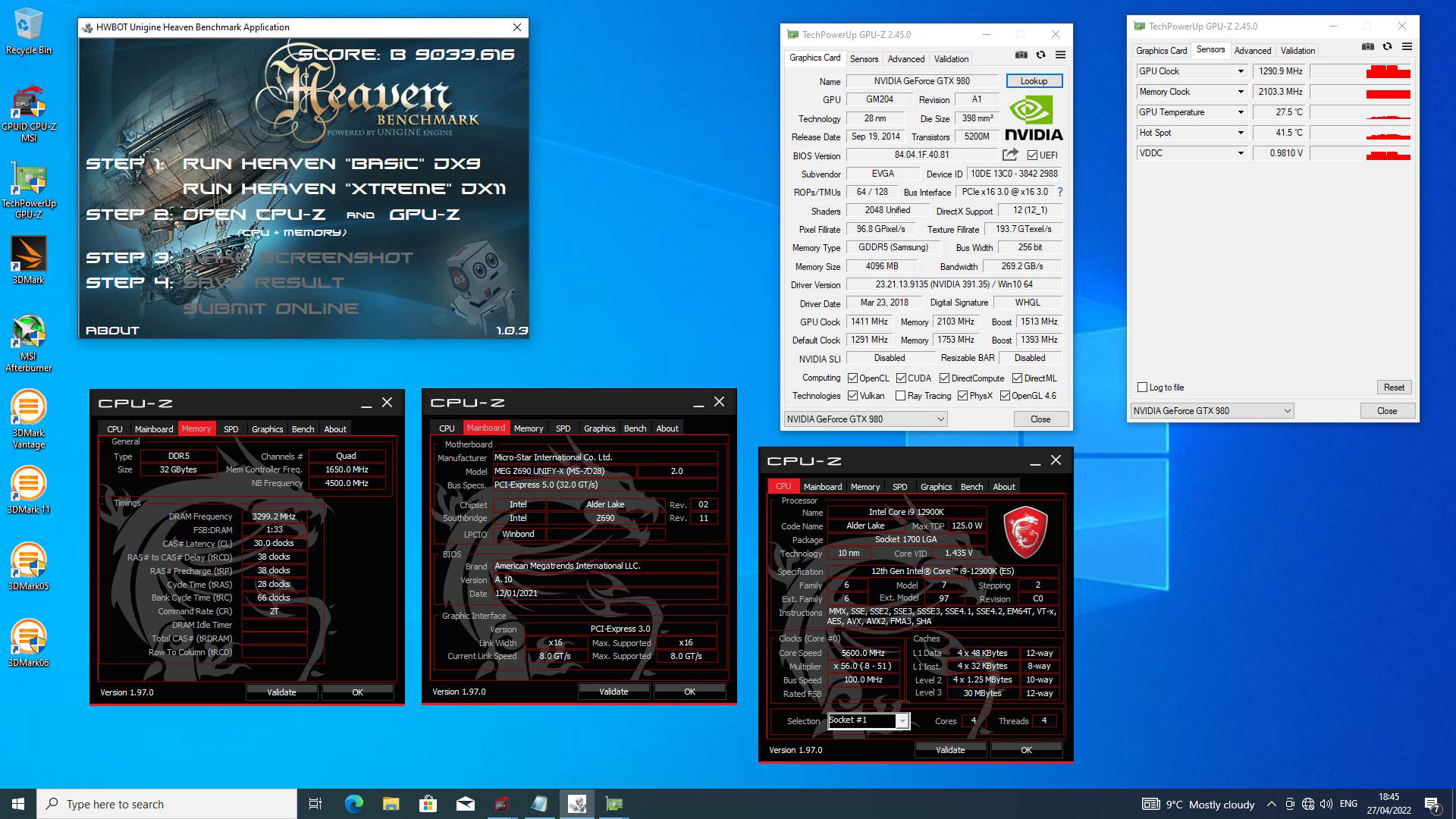The height and width of the screenshot is (819, 1456).
Task: Enable the Ray Tracing checkbox
Action: click(900, 396)
